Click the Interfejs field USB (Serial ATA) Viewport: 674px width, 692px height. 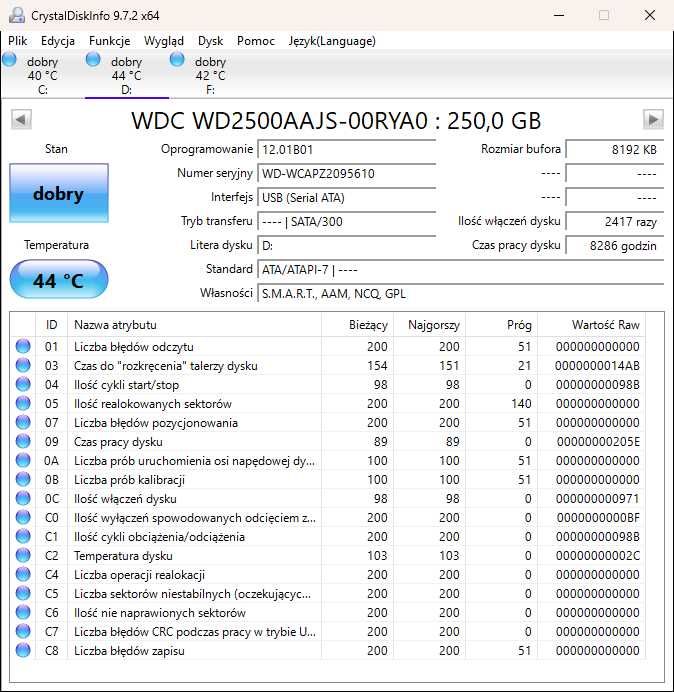[x=347, y=198]
